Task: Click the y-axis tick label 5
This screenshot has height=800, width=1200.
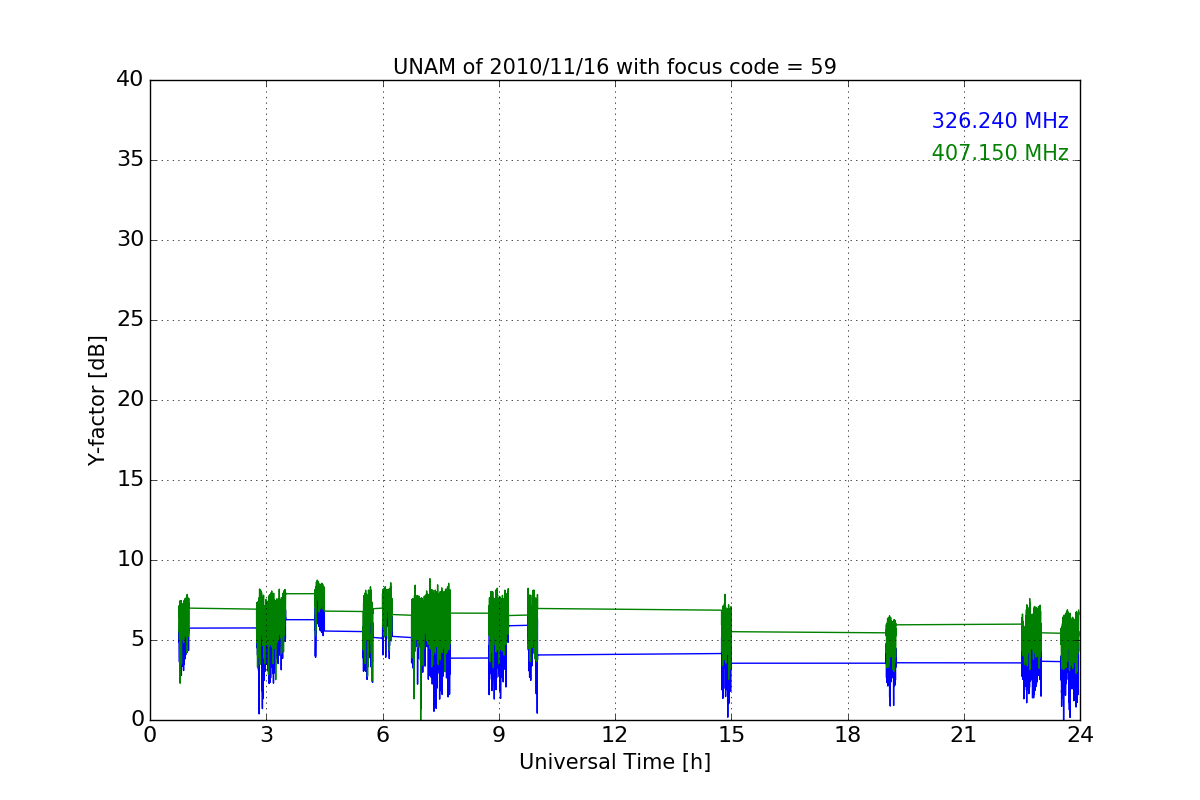Action: click(137, 640)
